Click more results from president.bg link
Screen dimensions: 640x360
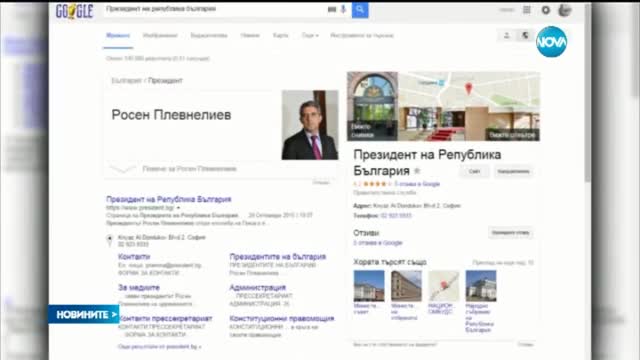(x=159, y=347)
